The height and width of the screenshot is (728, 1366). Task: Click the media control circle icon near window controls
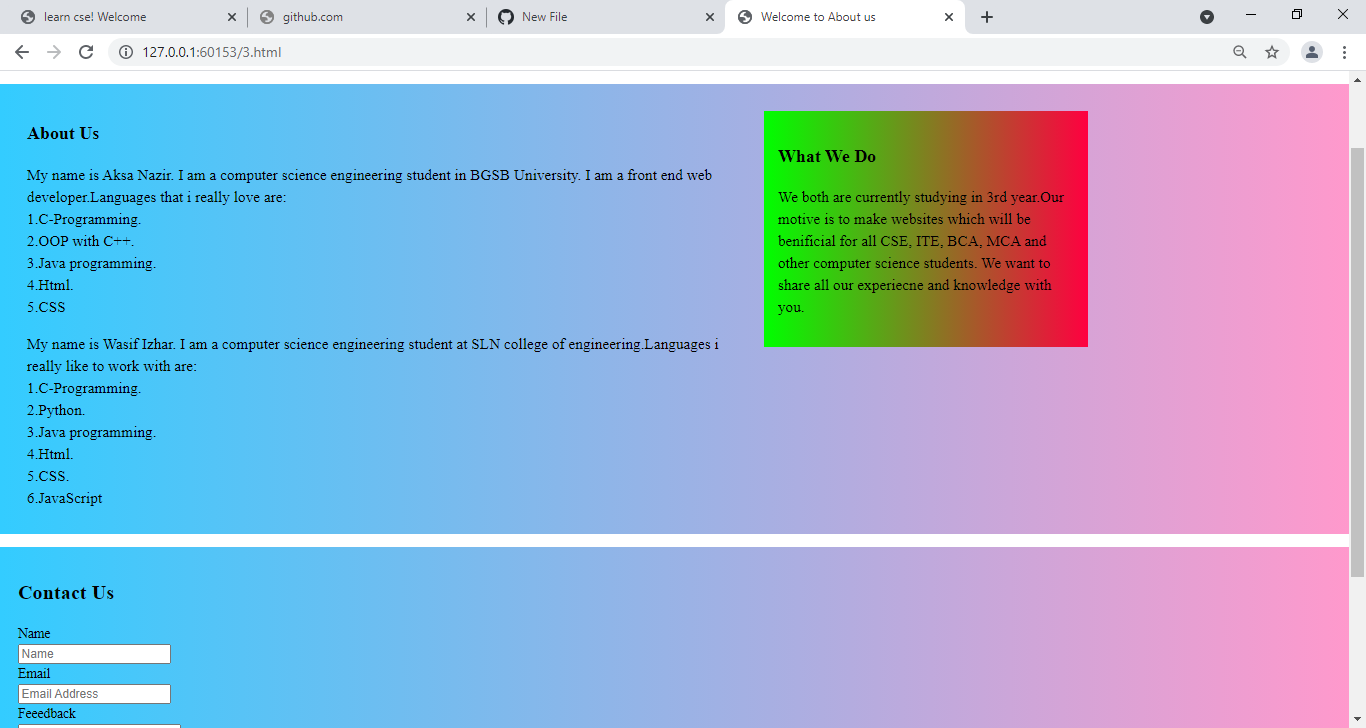click(1207, 16)
